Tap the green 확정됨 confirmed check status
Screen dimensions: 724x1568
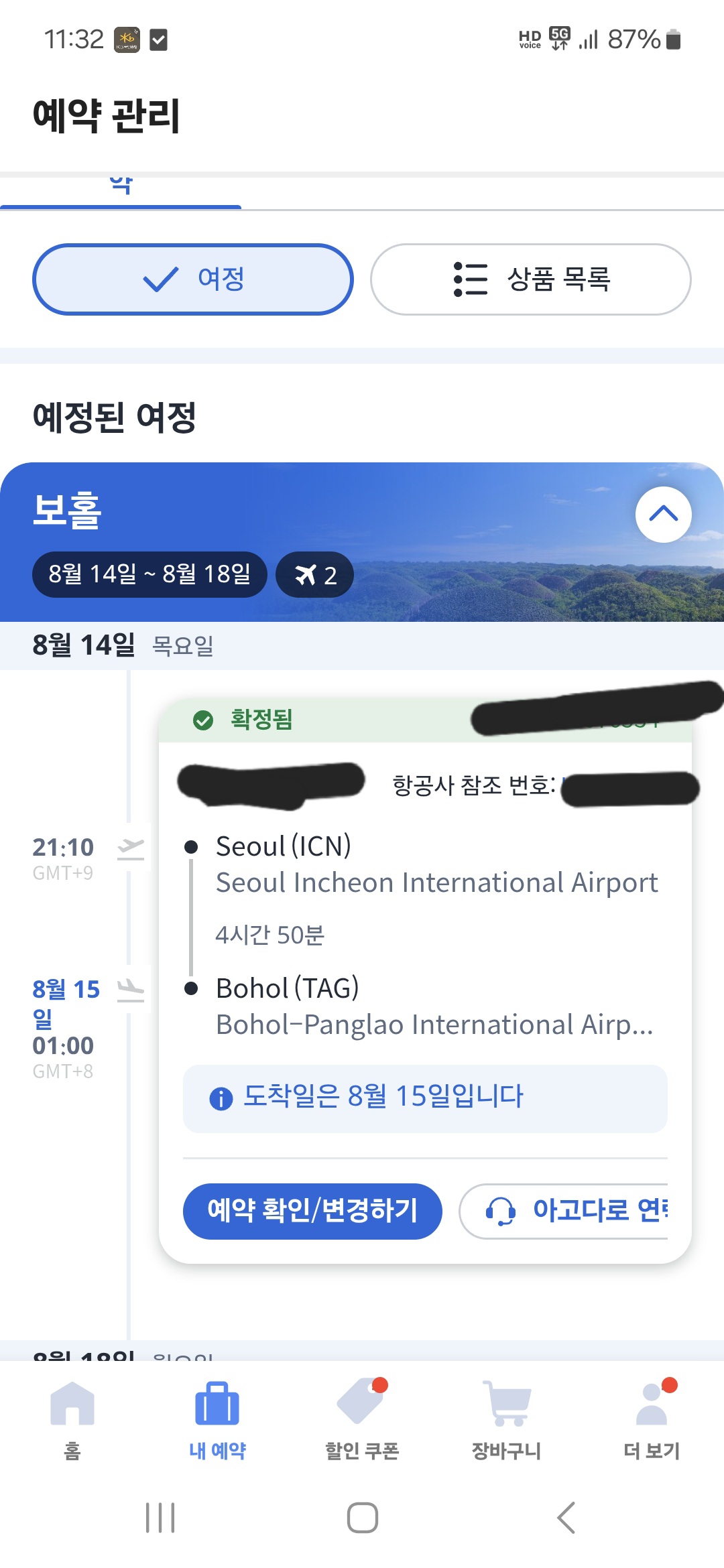pos(243,720)
